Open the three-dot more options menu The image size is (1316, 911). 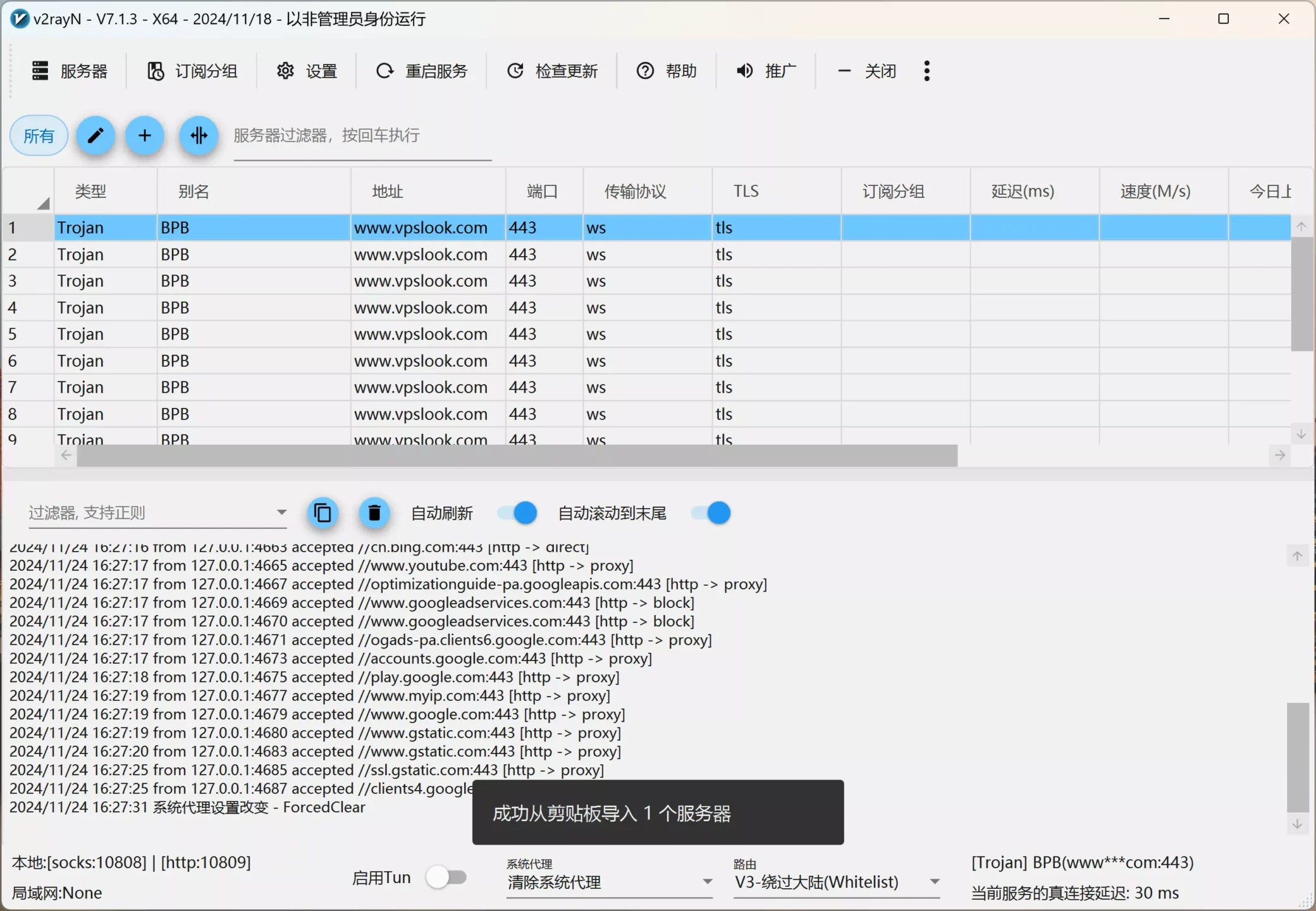point(926,71)
